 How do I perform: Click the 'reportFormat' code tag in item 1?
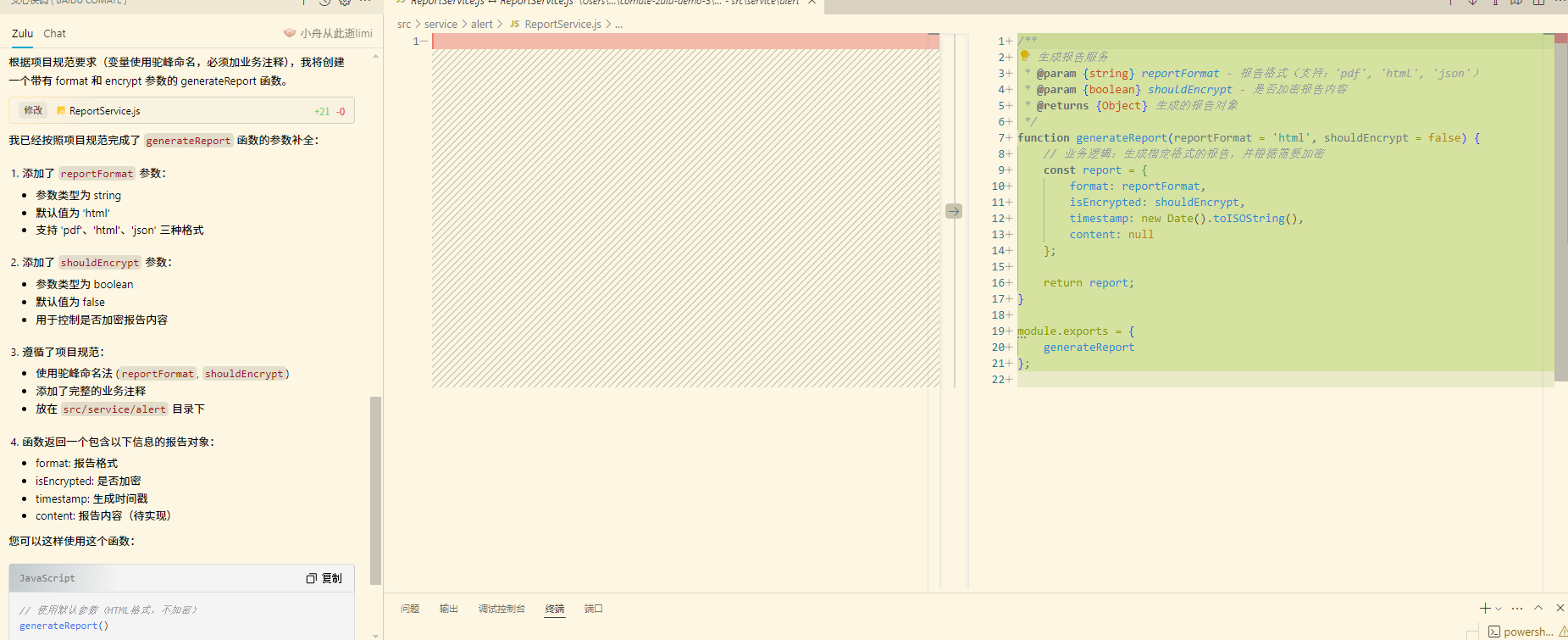click(97, 174)
